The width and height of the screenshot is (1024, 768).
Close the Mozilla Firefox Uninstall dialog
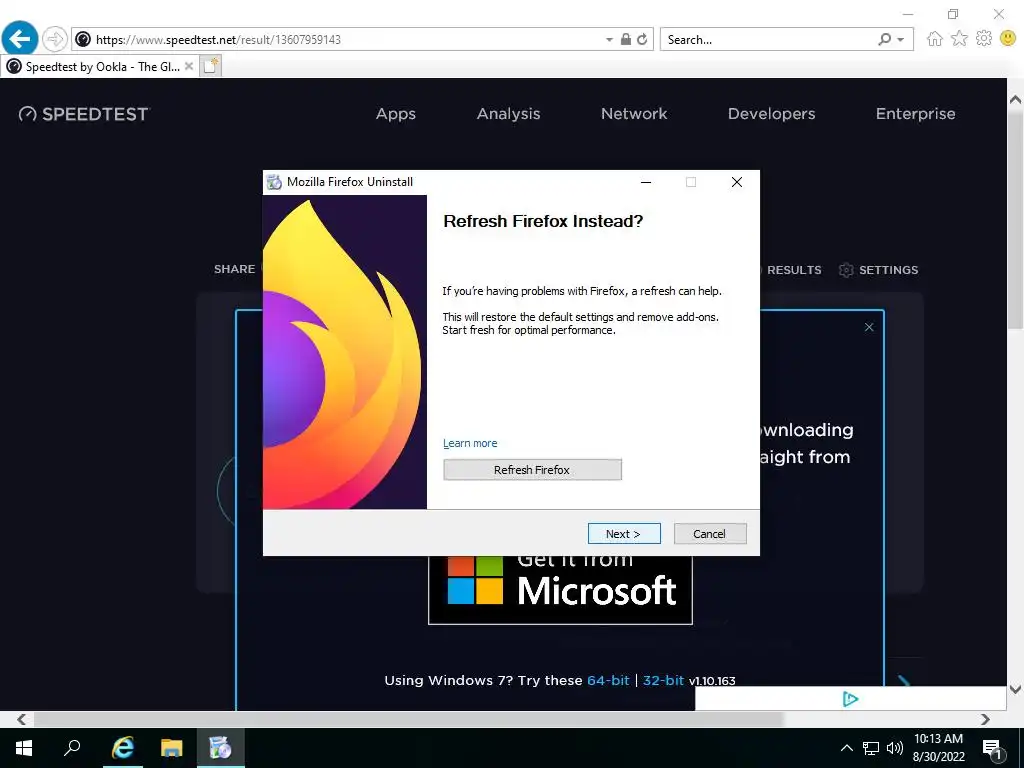pos(737,182)
